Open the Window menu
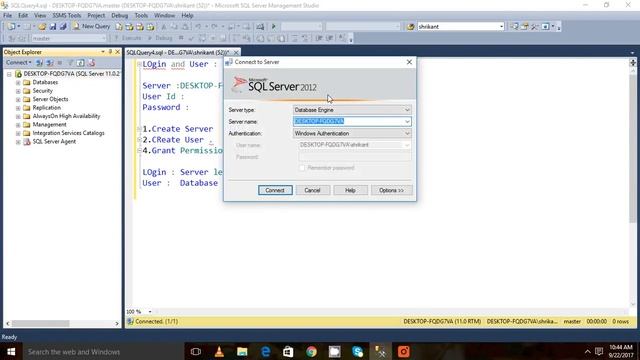 [164, 16]
